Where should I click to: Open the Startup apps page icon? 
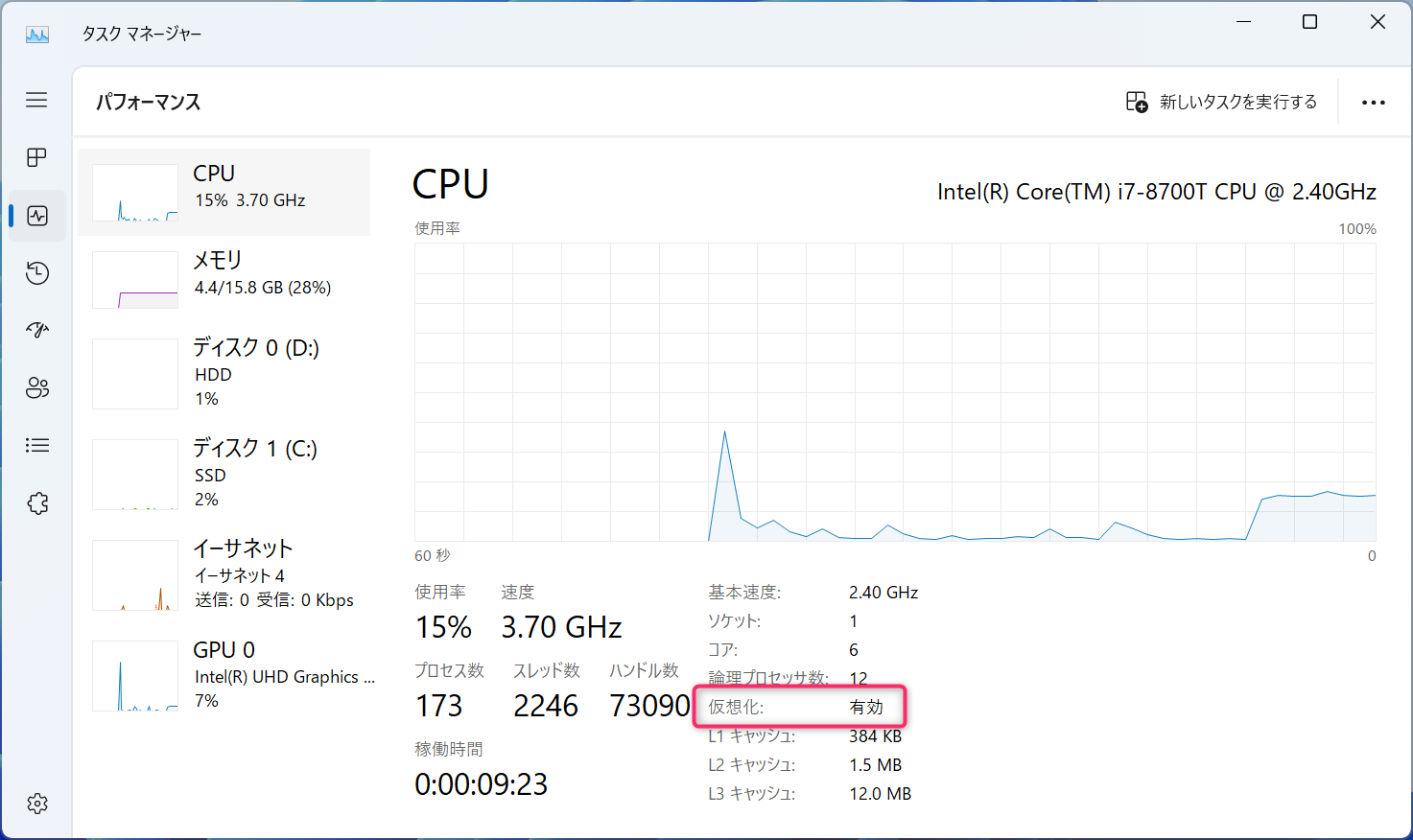click(x=37, y=331)
